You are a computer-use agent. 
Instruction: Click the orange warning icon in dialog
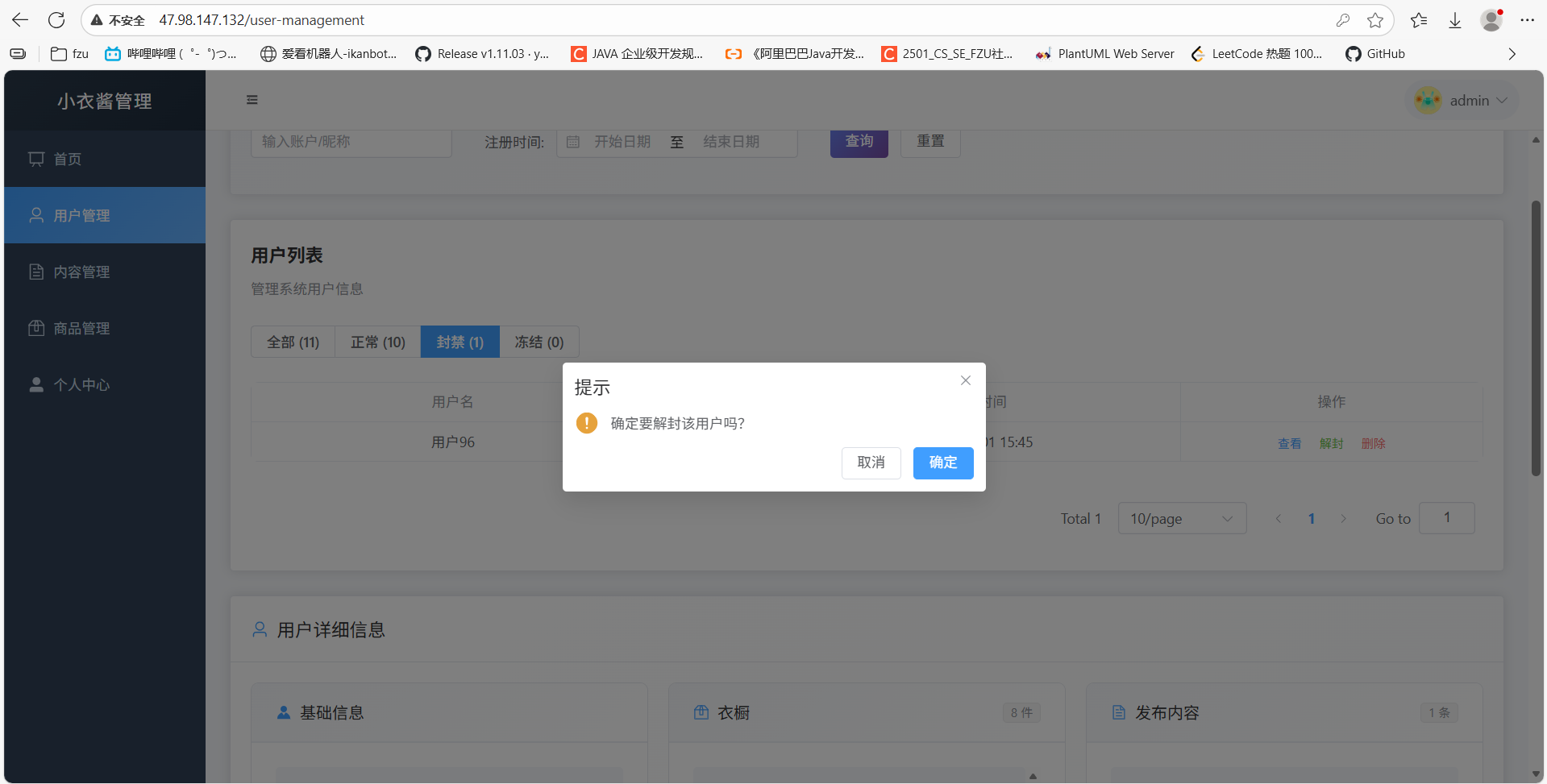[587, 423]
